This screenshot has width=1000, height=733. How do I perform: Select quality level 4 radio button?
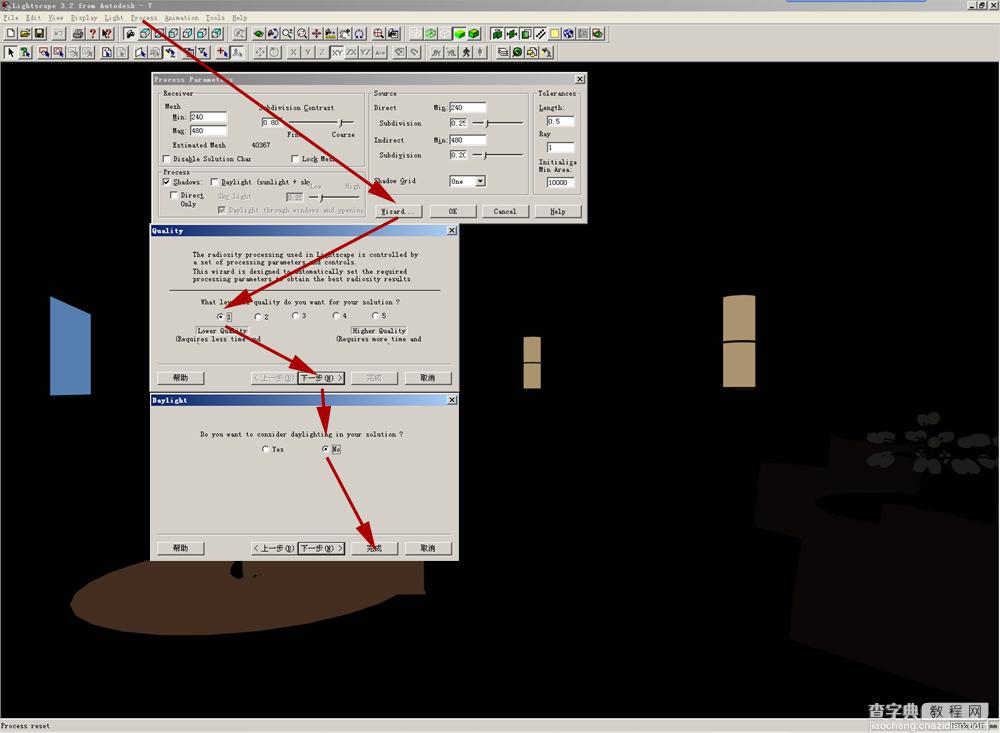pos(336,315)
